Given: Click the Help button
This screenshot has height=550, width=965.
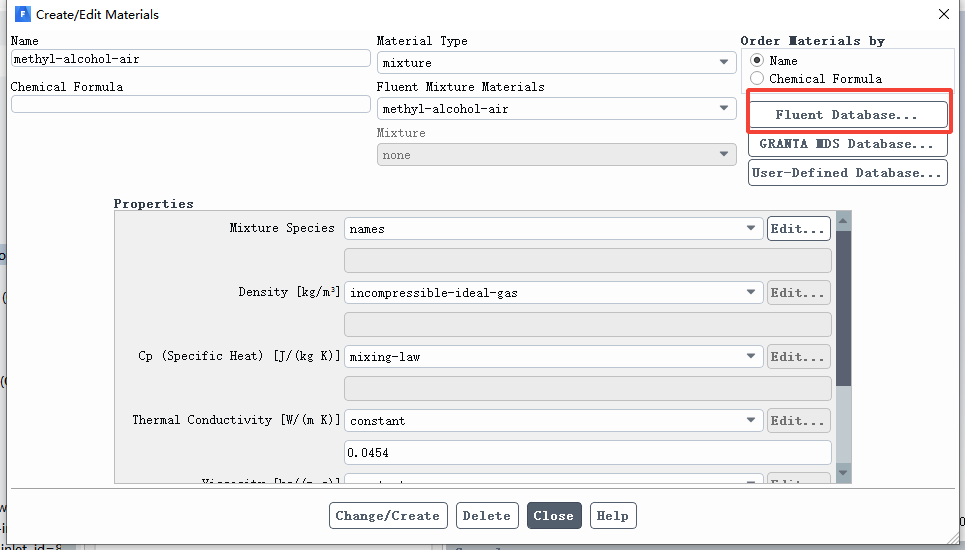Looking at the screenshot, I should point(612,516).
